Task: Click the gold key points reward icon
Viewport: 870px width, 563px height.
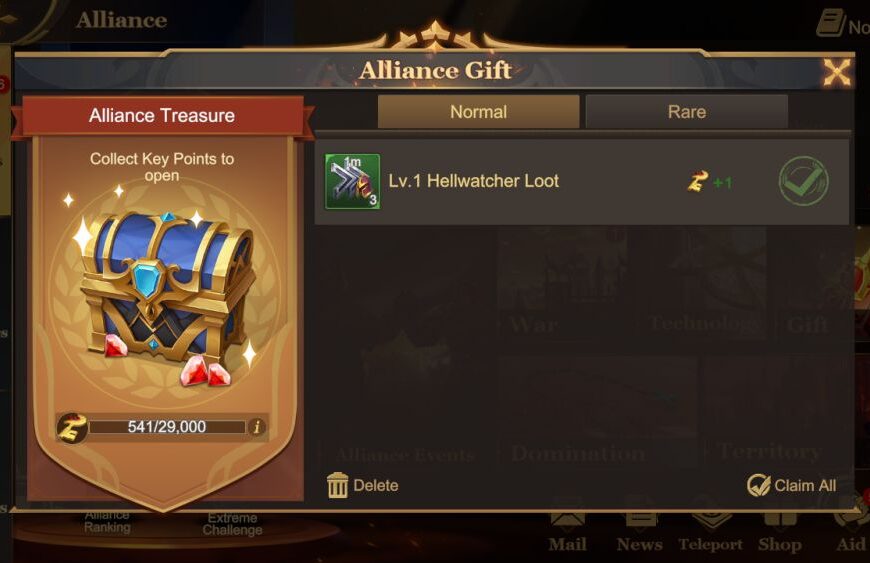Action: [x=697, y=181]
